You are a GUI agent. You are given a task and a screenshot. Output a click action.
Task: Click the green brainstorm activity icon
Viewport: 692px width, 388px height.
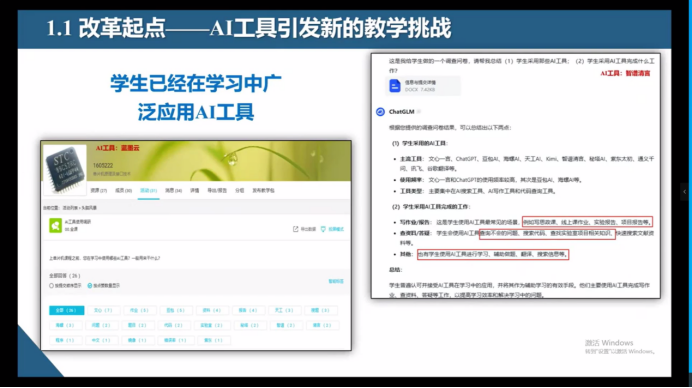pyautogui.click(x=55, y=225)
